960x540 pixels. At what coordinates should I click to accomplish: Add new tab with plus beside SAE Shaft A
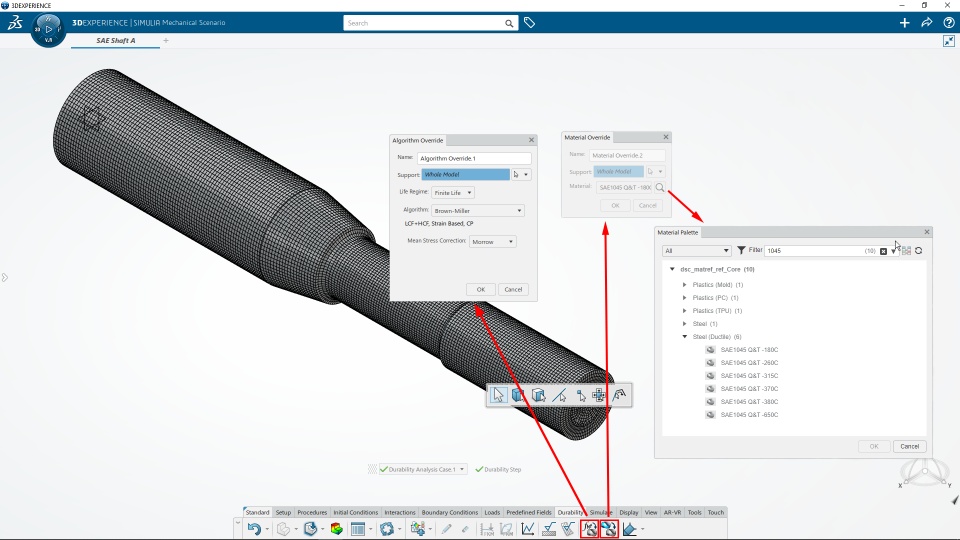click(x=166, y=40)
